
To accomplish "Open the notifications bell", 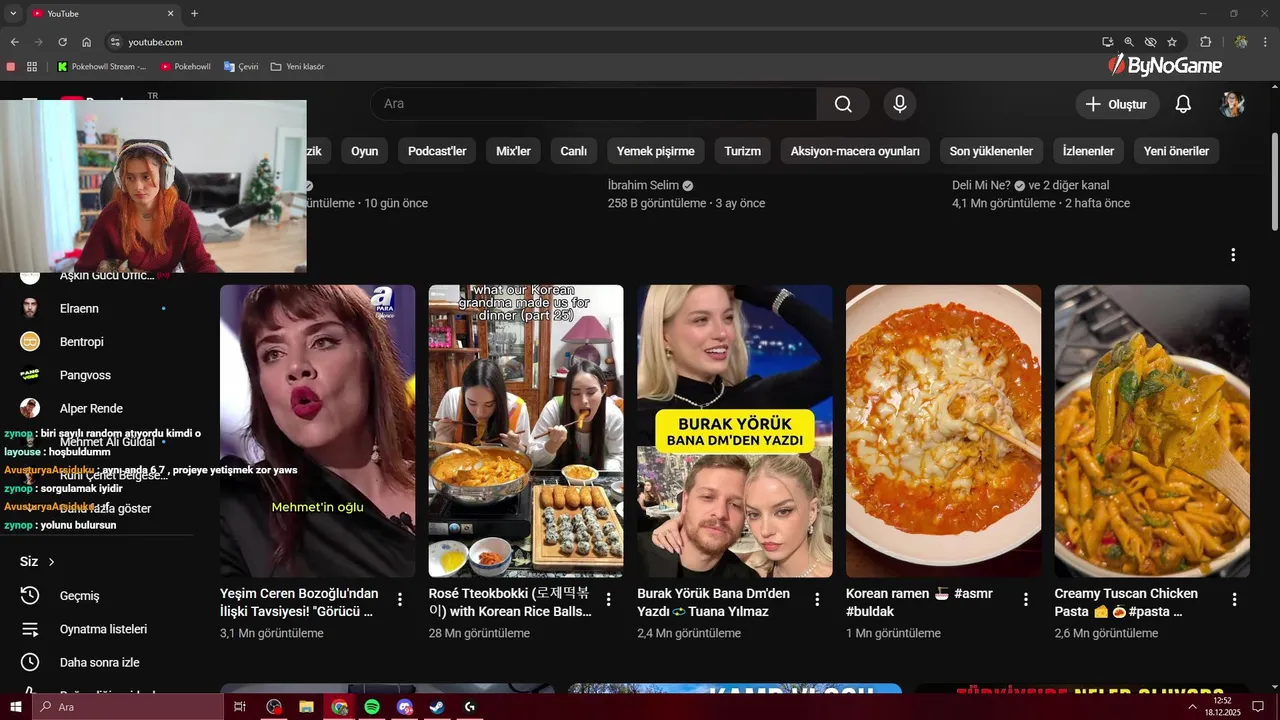I will (1183, 104).
